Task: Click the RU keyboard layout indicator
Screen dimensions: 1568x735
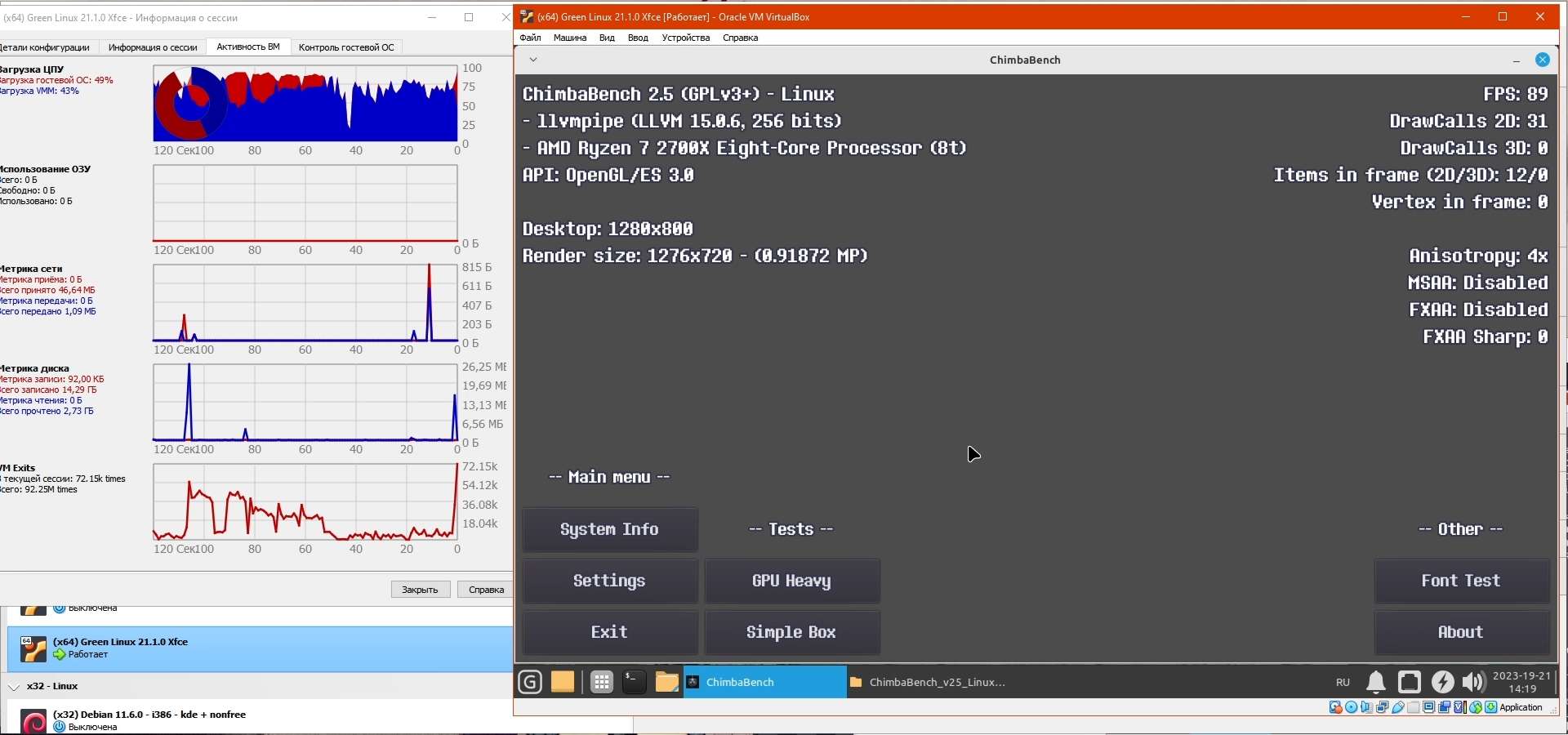Action: pos(1343,682)
